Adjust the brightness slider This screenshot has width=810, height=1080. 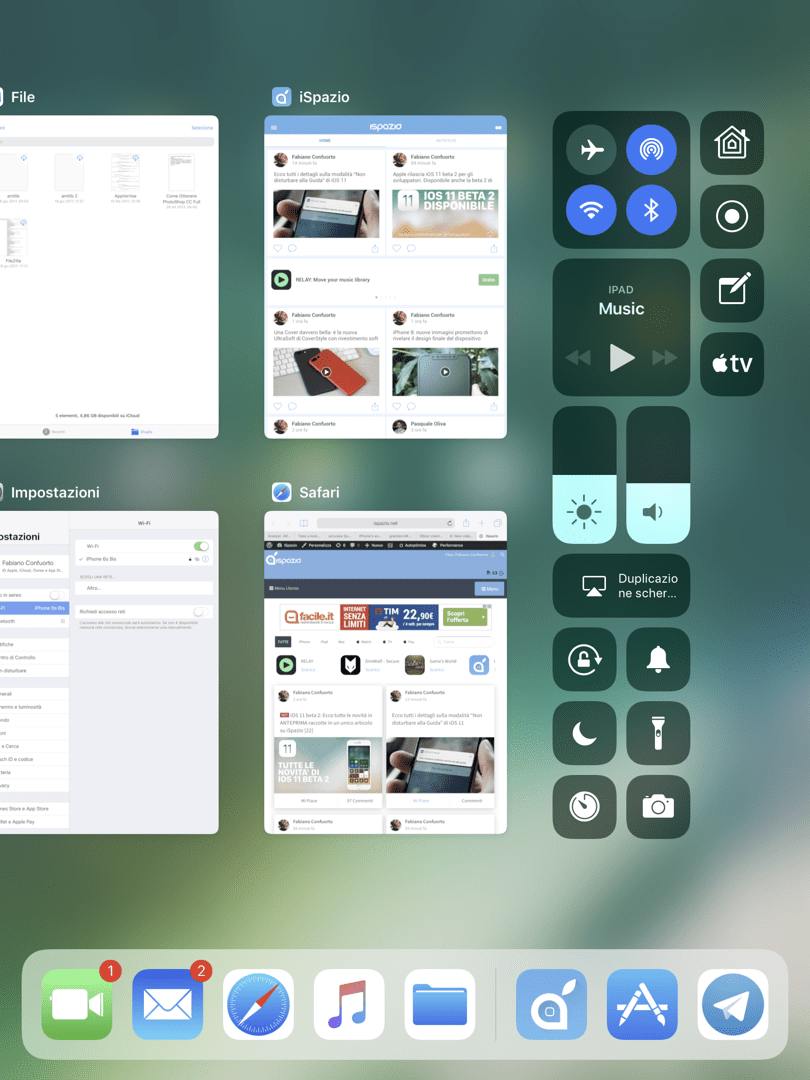pos(584,475)
